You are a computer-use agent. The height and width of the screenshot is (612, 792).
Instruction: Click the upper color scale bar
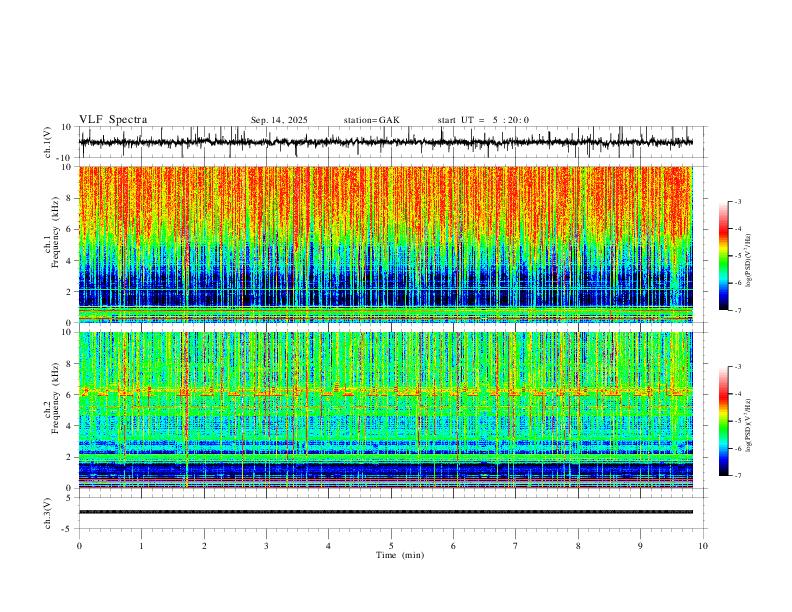[723, 256]
